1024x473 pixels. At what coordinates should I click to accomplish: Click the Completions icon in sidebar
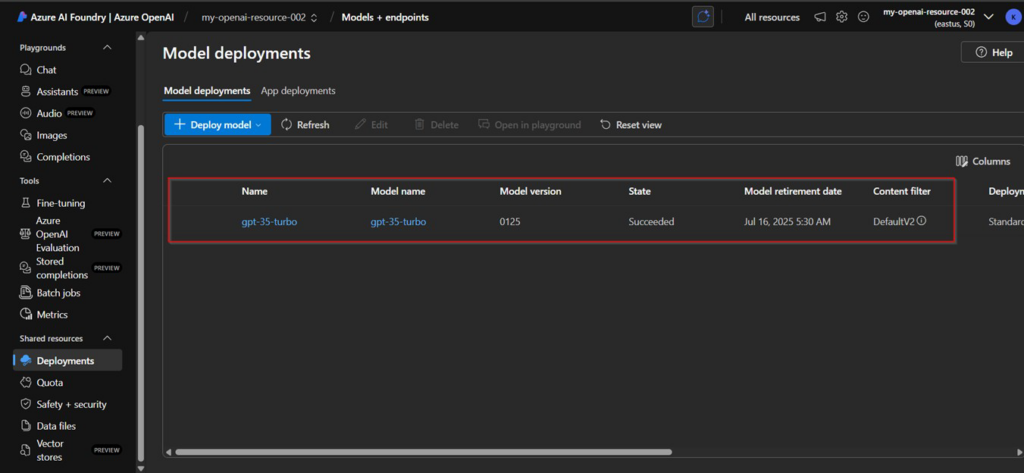tap(25, 157)
